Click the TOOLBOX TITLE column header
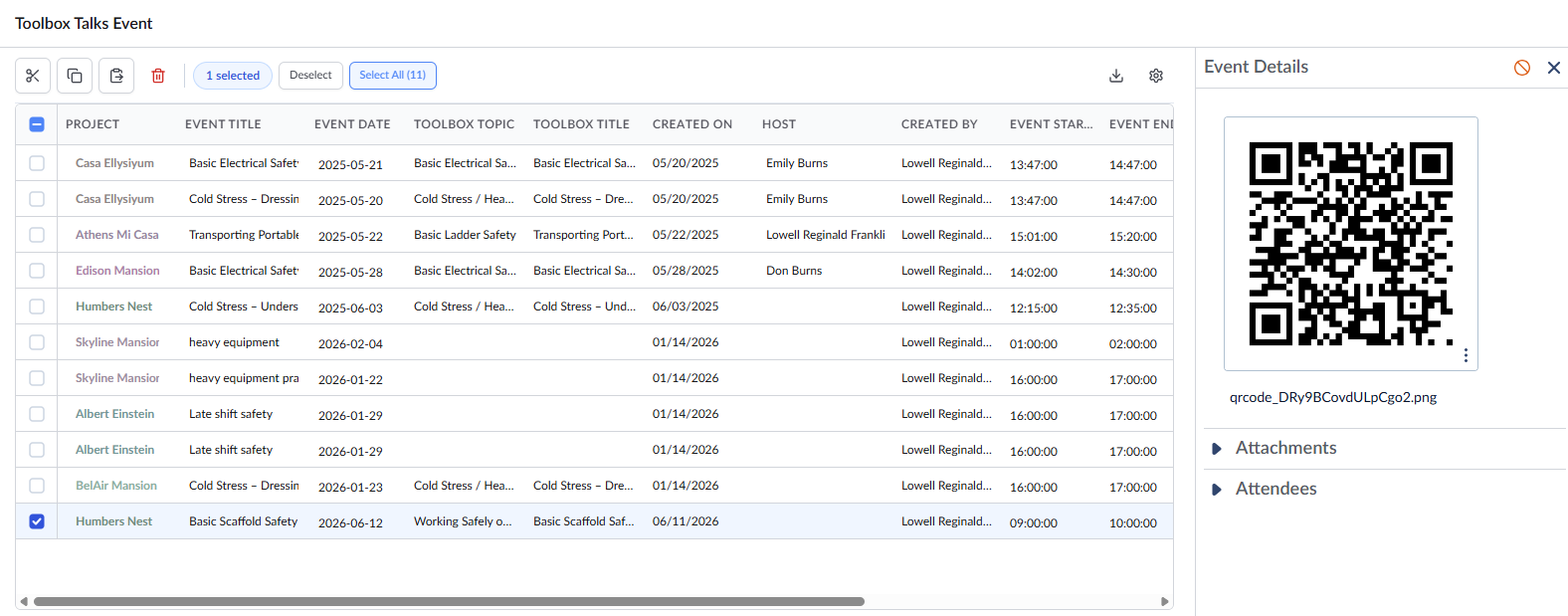The height and width of the screenshot is (616, 1568). 581,124
